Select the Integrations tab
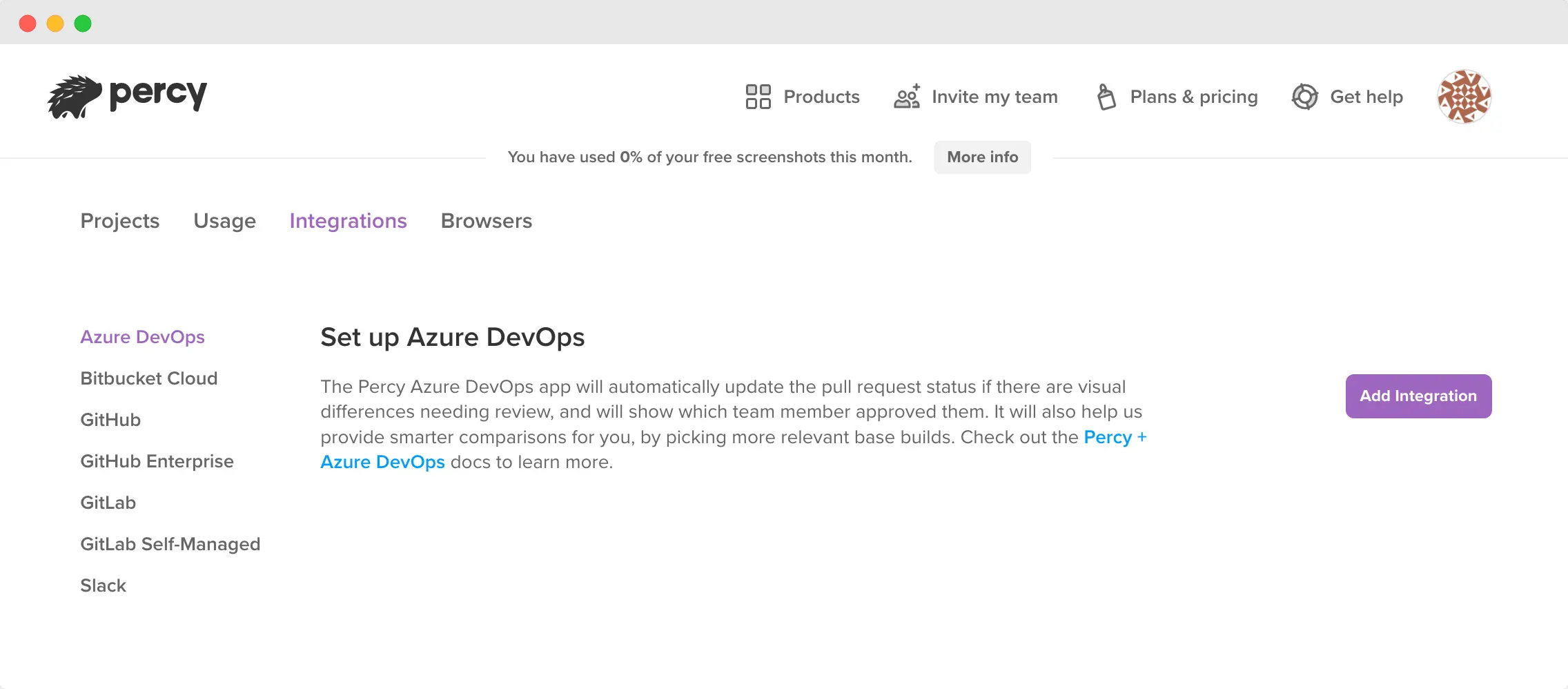 click(x=348, y=221)
